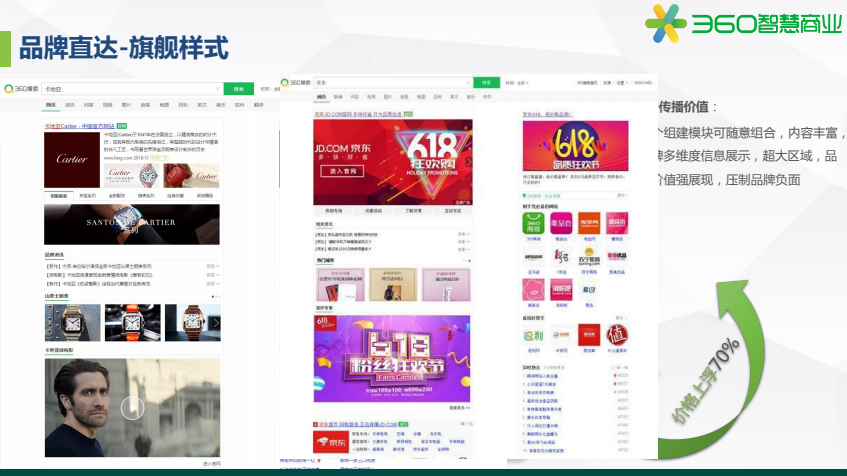Screen dimensions: 847x476
Task: Click the 360搜索 logo on the Cartier results page
Action: pyautogui.click(x=22, y=89)
